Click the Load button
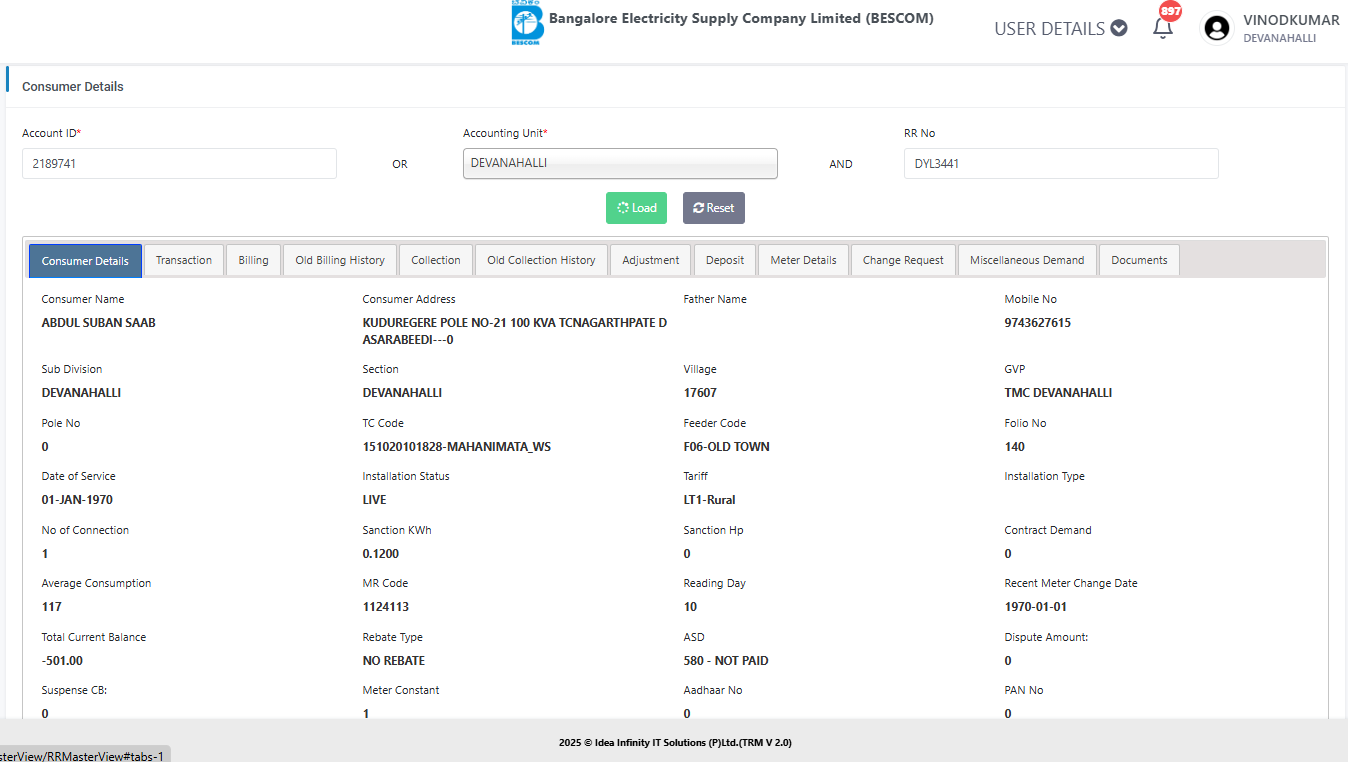This screenshot has height=762, width=1348. pyautogui.click(x=636, y=208)
